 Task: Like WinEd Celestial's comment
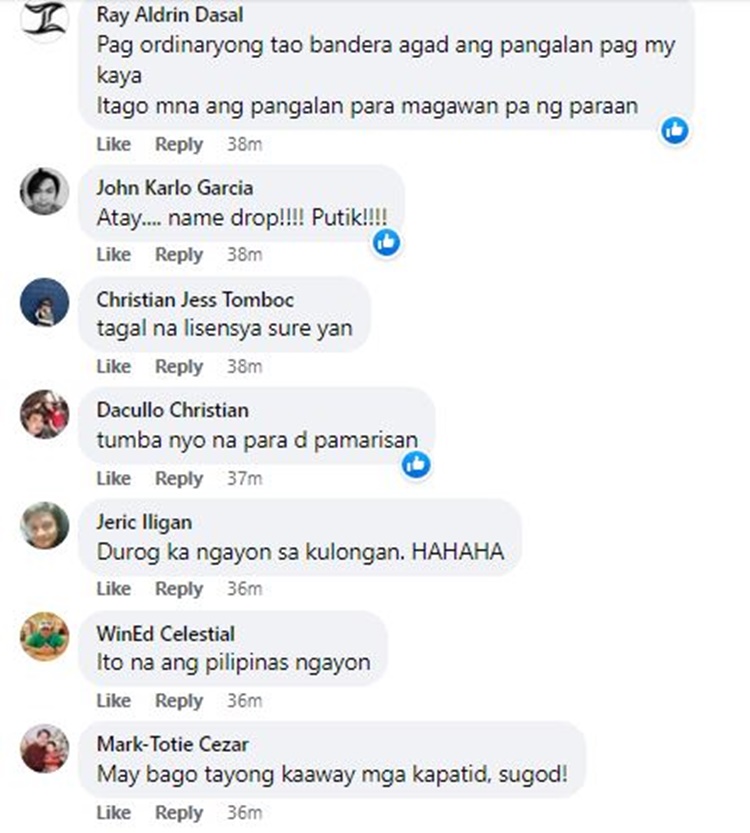[x=114, y=701]
